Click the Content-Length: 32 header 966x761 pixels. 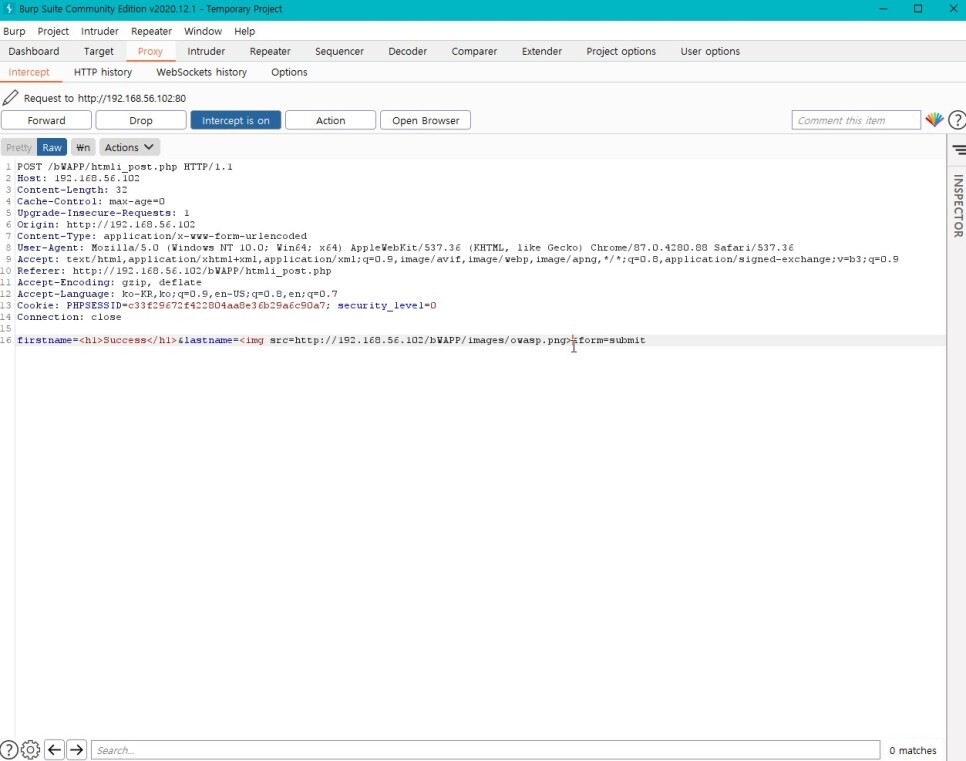(x=72, y=190)
